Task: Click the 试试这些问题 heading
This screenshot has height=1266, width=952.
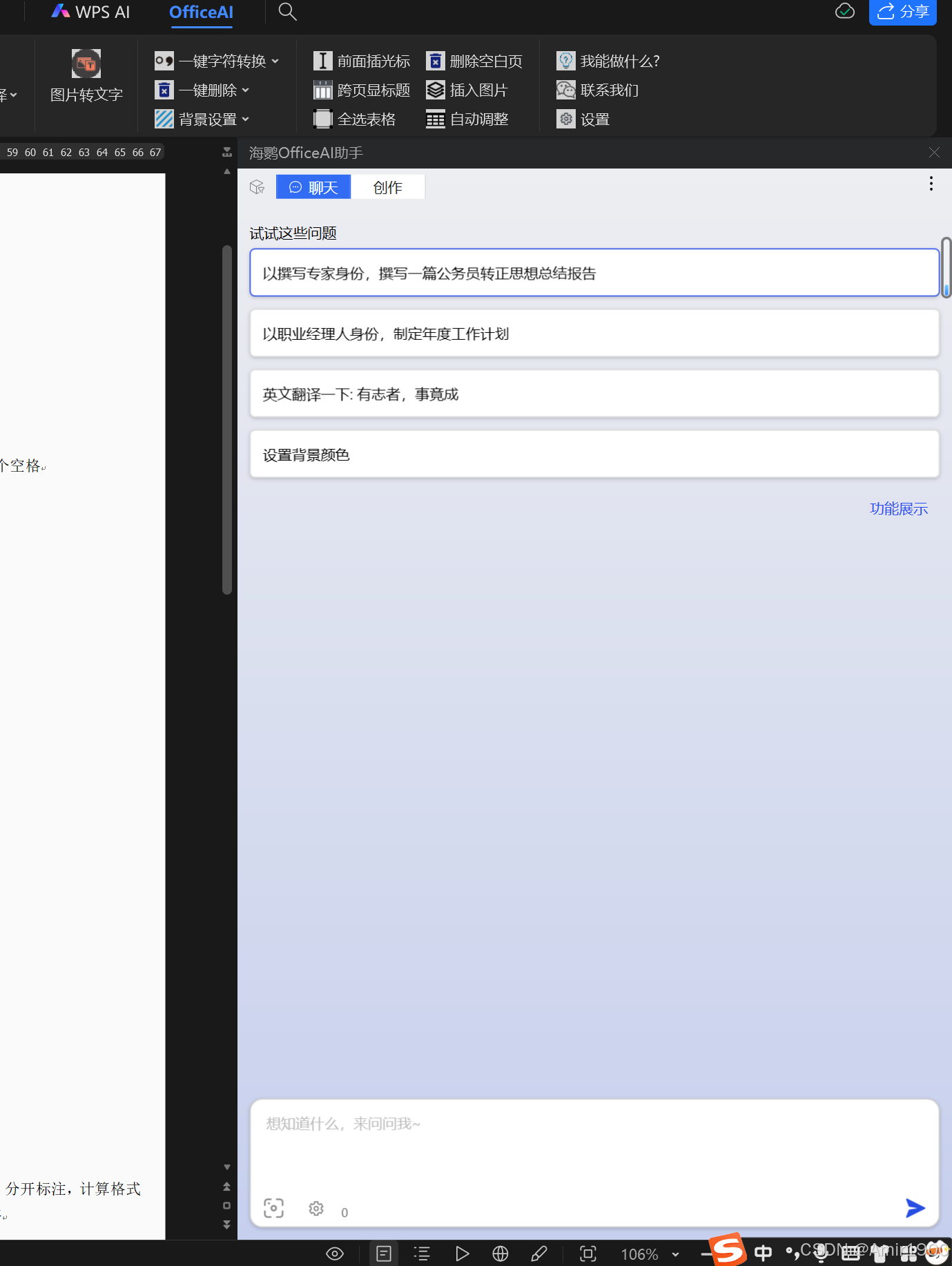Action: pos(293,233)
